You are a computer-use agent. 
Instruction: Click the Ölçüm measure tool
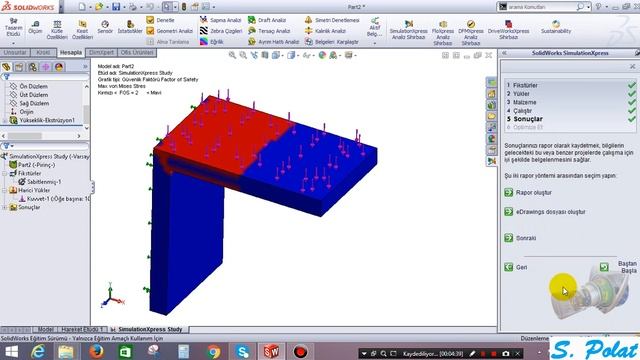[35, 27]
